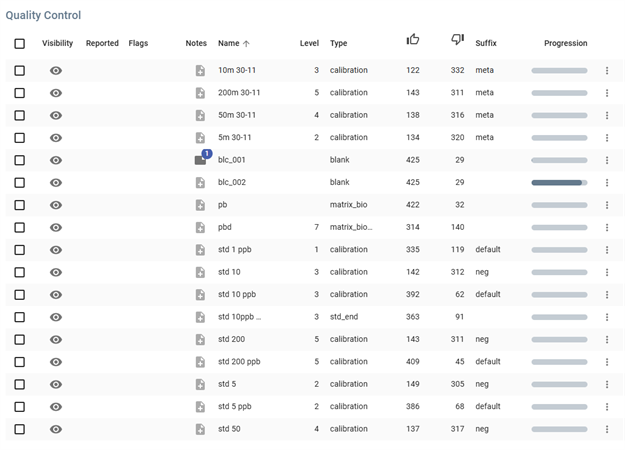Click the Type column header
The height and width of the screenshot is (450, 625).
(339, 44)
